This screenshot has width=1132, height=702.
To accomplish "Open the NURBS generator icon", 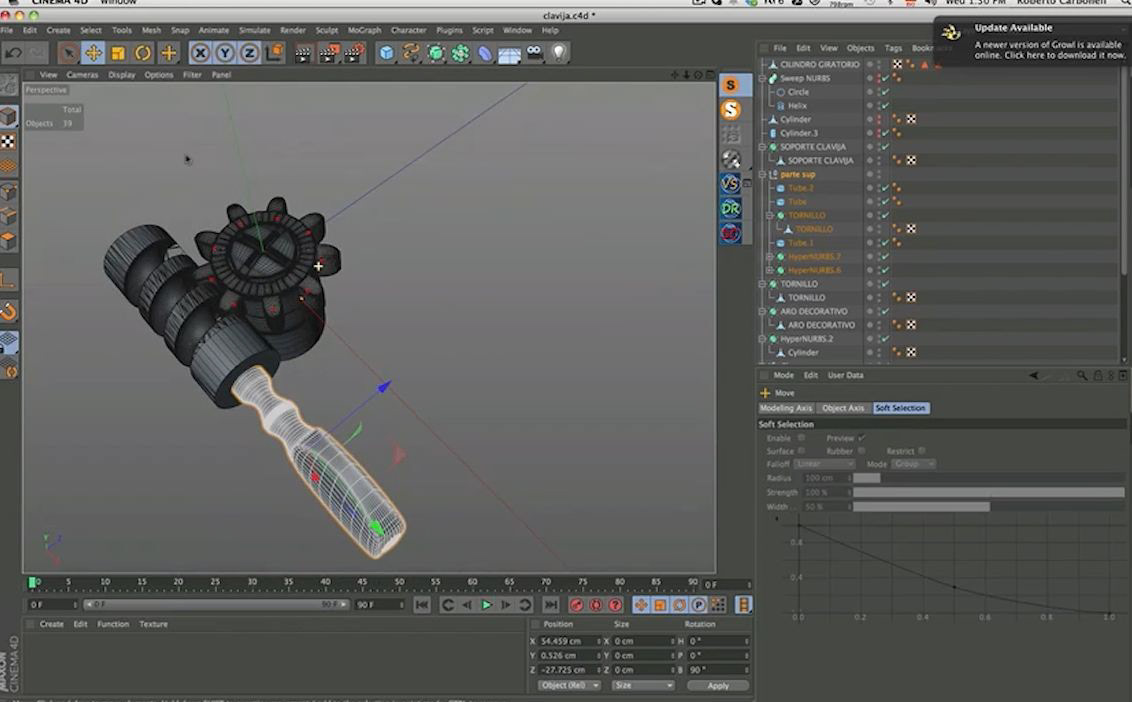I will click(x=436, y=53).
